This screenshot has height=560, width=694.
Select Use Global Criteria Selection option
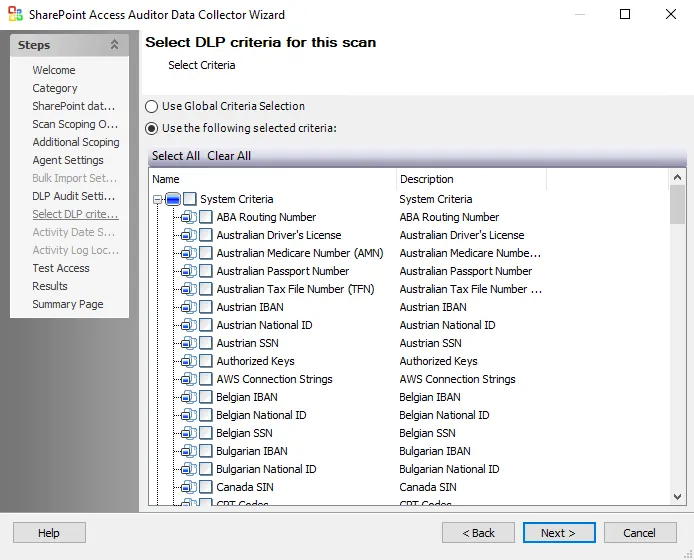151,106
